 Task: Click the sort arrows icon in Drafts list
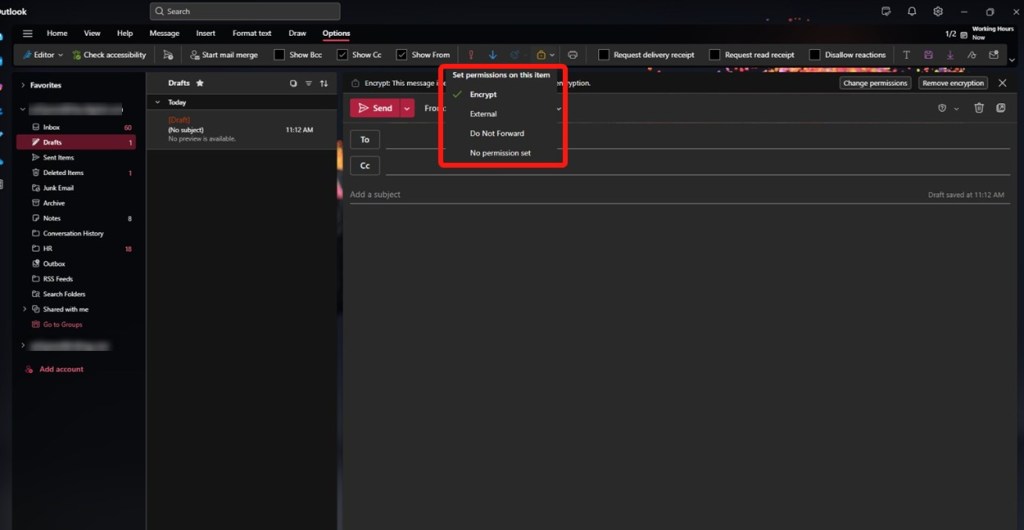click(x=324, y=83)
